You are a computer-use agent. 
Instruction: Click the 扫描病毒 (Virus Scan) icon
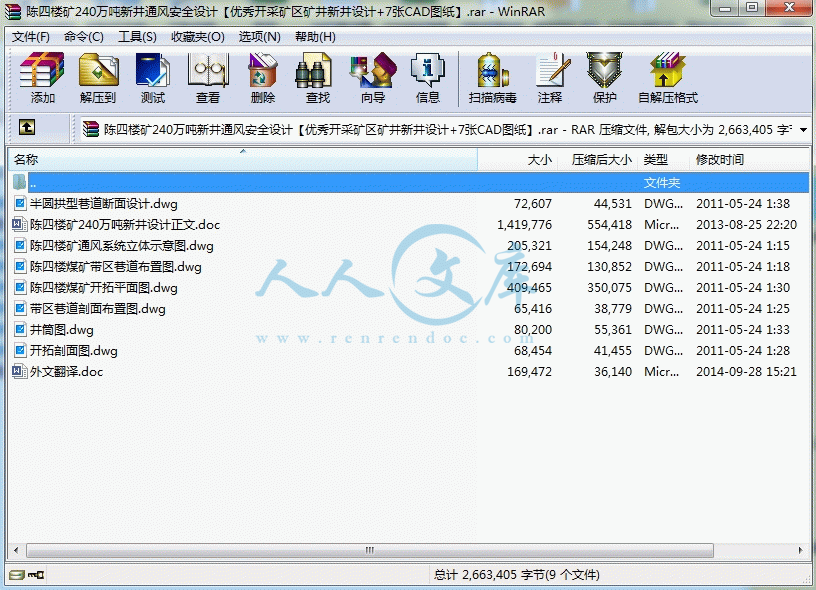coord(492,69)
